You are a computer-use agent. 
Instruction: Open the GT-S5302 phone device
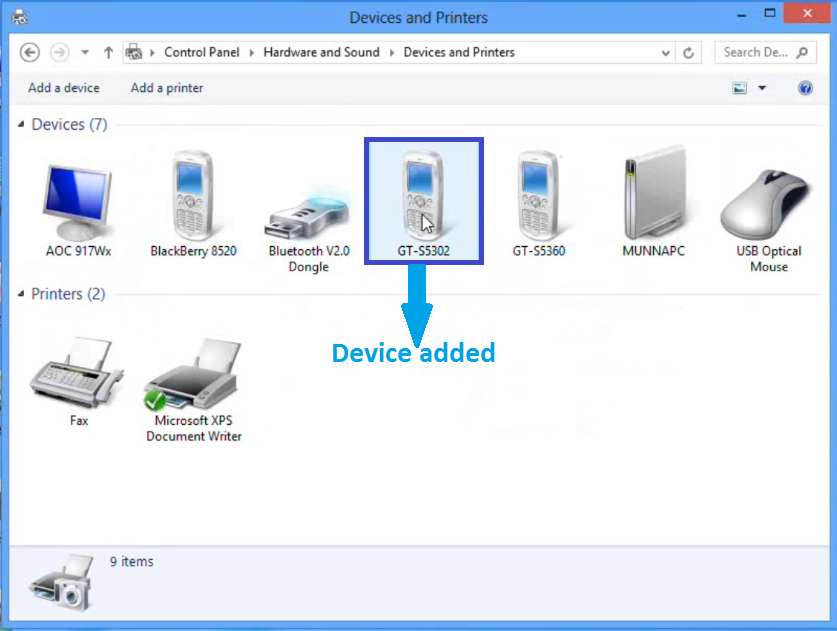(x=423, y=195)
